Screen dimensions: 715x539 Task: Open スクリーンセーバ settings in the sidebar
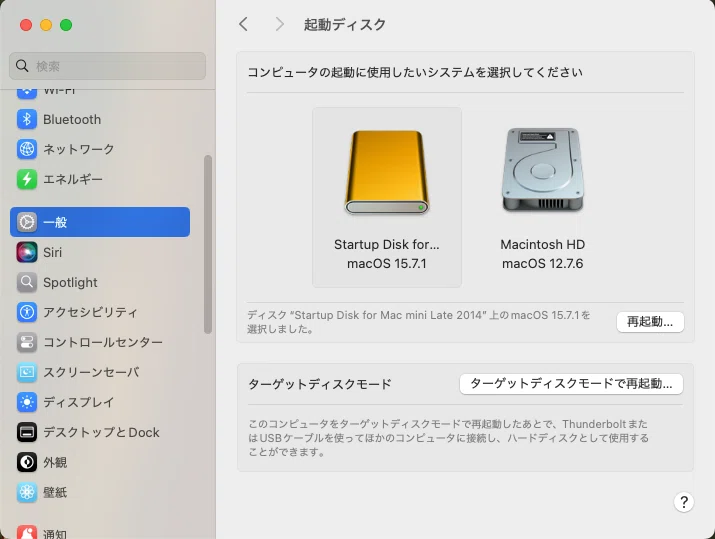(x=100, y=372)
